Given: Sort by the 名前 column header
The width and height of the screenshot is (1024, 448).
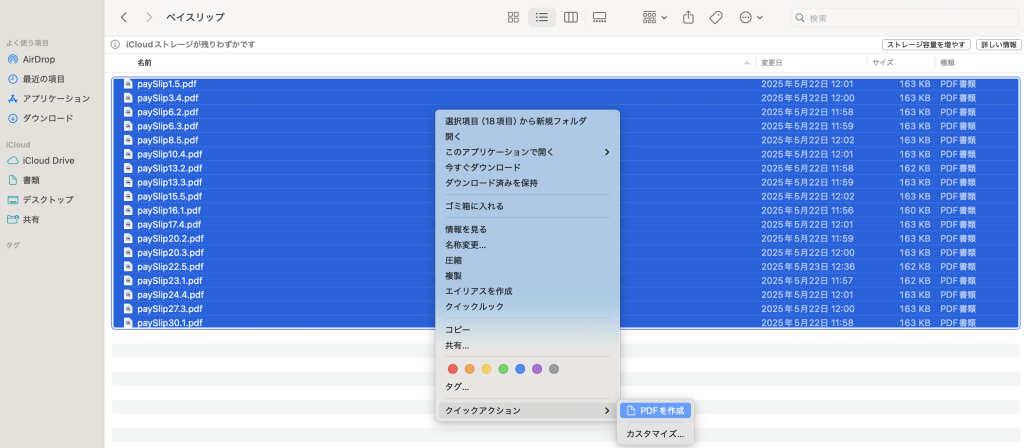Looking at the screenshot, I should coord(145,63).
